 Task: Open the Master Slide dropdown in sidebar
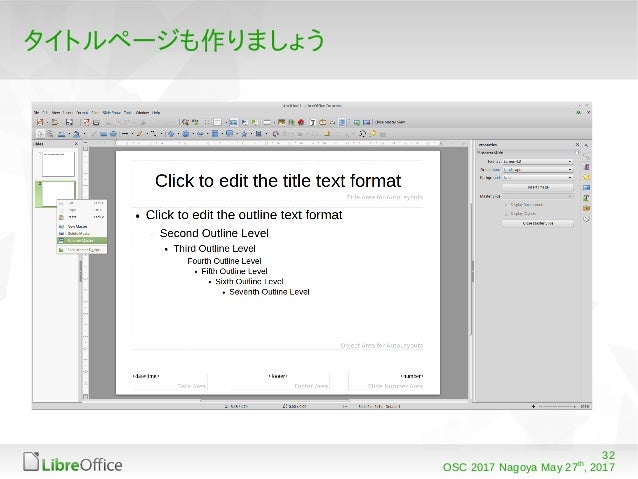click(538, 196)
